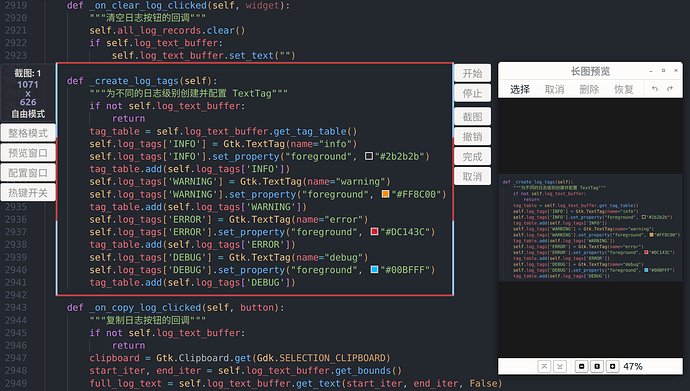Click the 'clipboard = Gtk.Clipboard.get' line
This screenshot has height=391, width=690.
(x=240, y=358)
